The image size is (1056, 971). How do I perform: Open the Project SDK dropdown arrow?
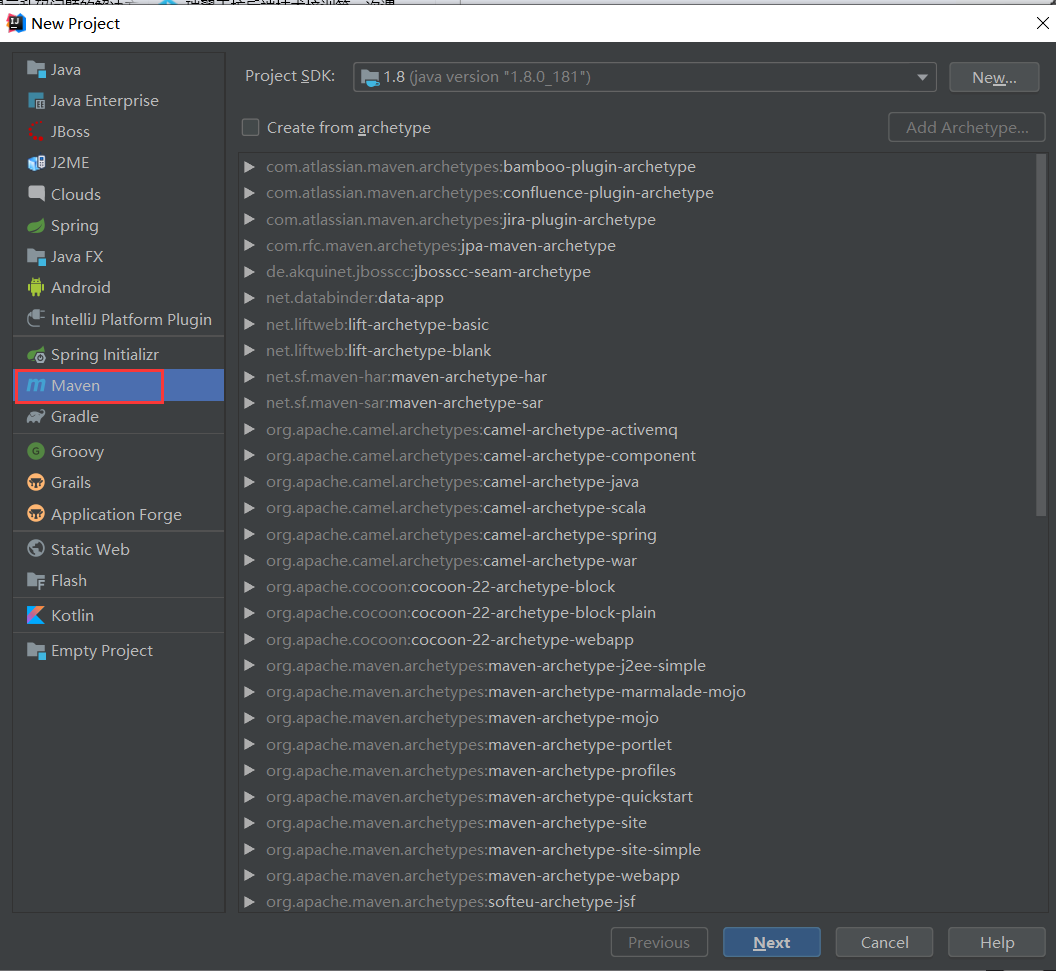[x=922, y=77]
